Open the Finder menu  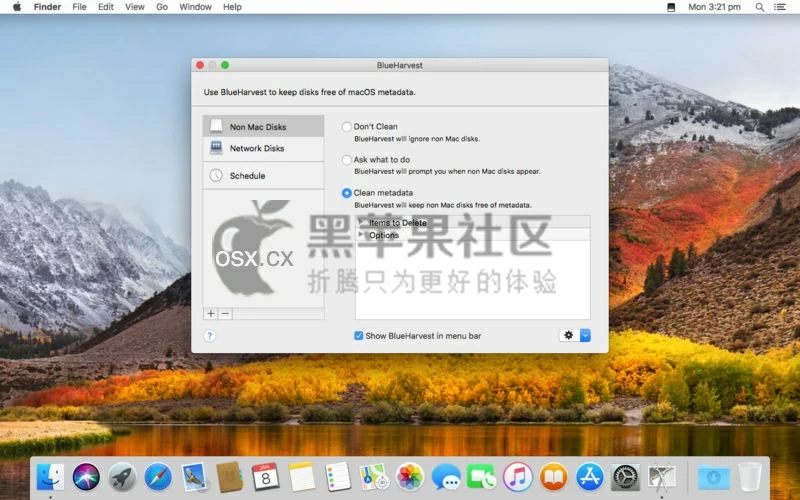pyautogui.click(x=47, y=7)
